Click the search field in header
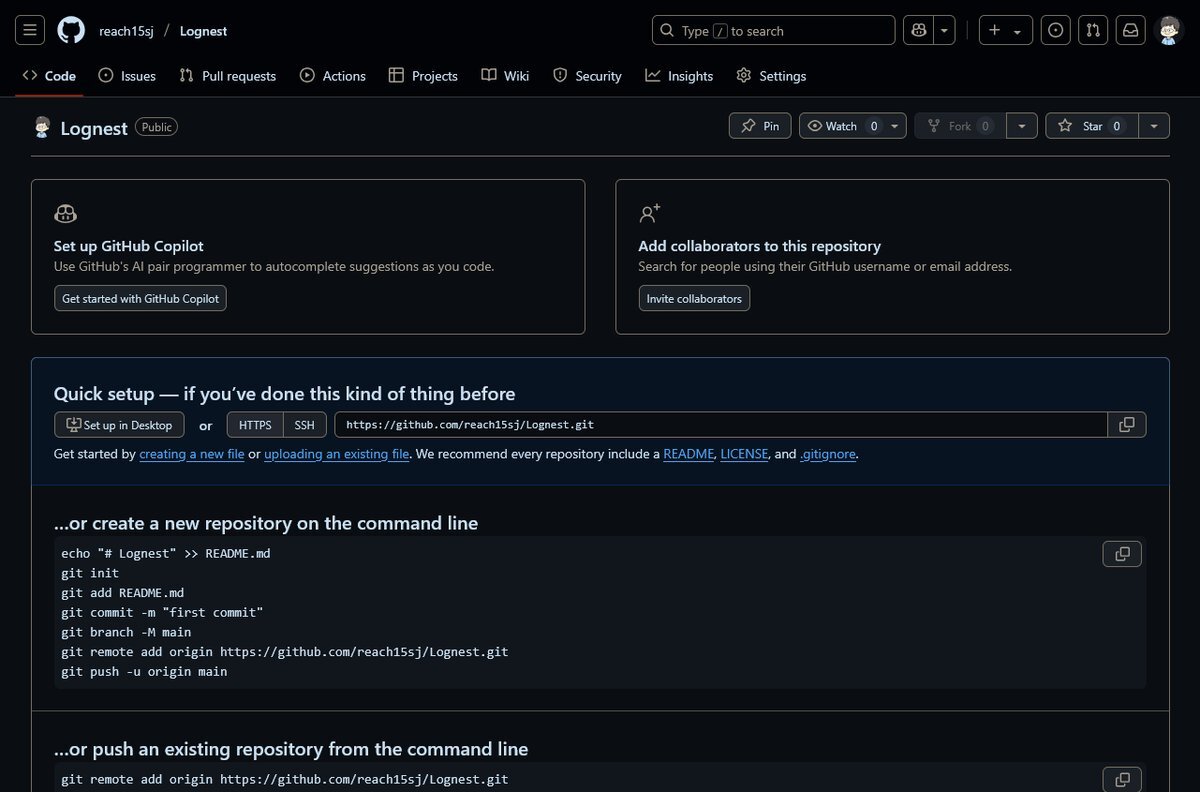1200x792 pixels. pos(773,30)
